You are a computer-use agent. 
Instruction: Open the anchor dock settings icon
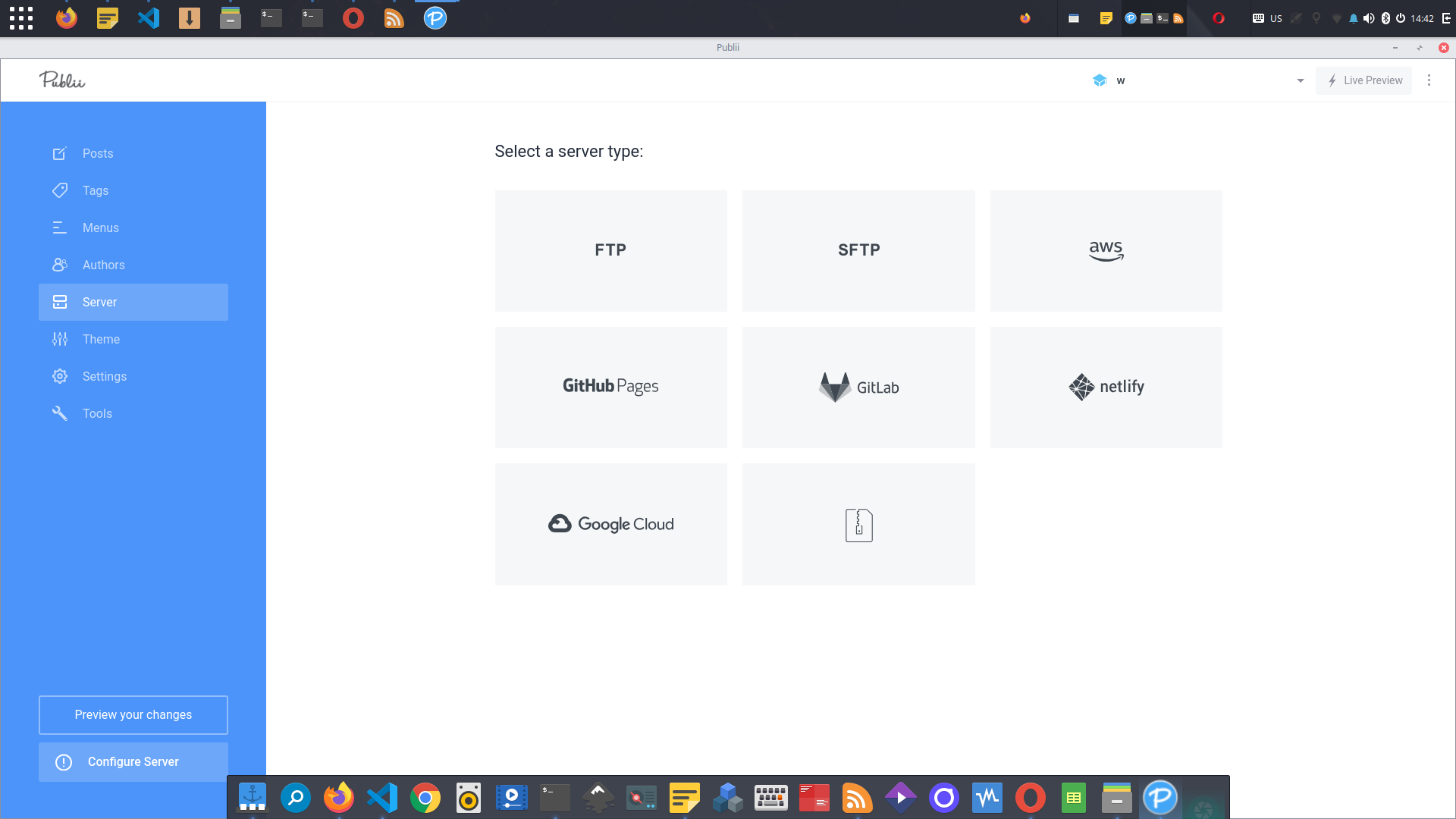click(x=253, y=798)
